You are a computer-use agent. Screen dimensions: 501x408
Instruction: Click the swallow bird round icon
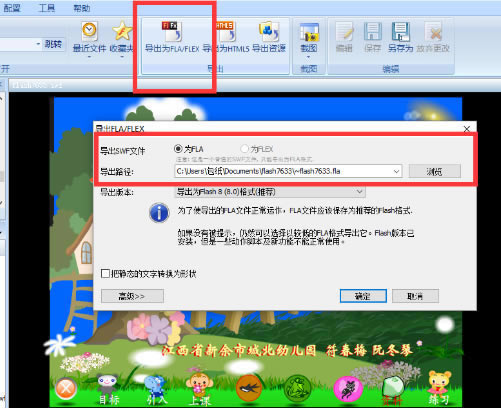(x=249, y=388)
